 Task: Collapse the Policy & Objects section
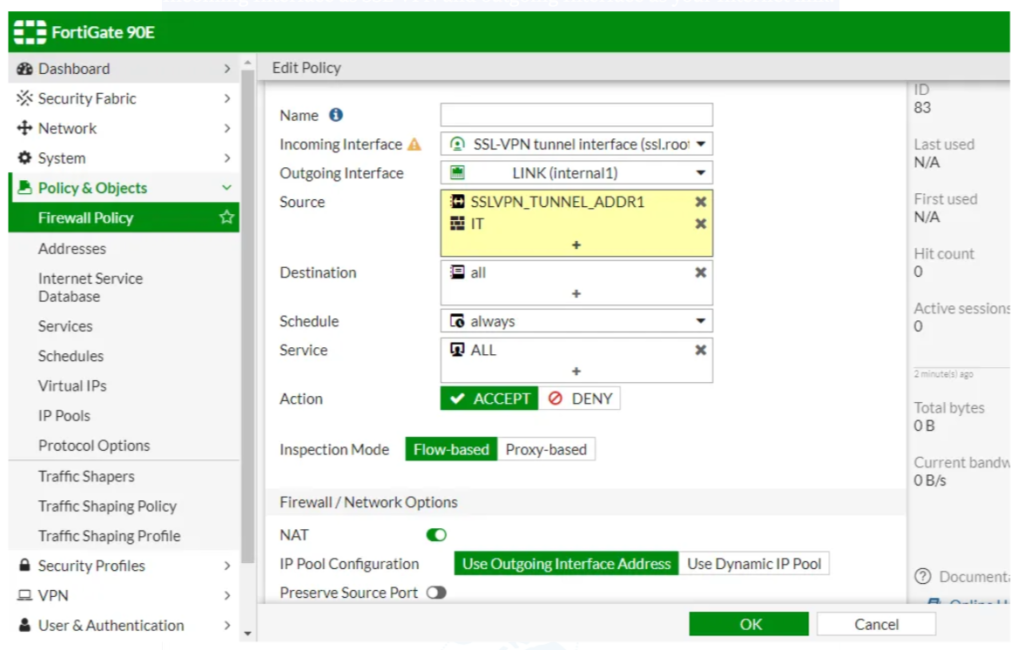click(124, 188)
